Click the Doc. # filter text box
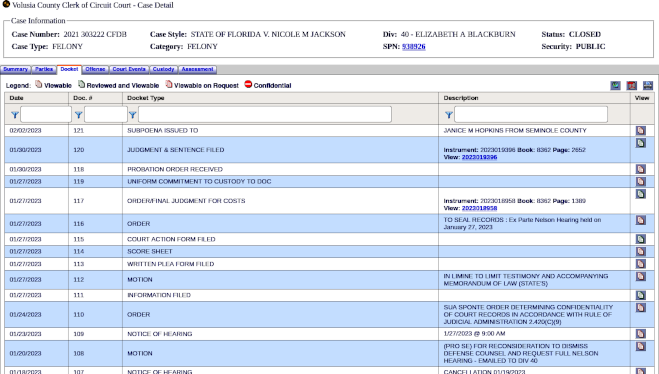Screen dimensions: 659x374 [106, 114]
